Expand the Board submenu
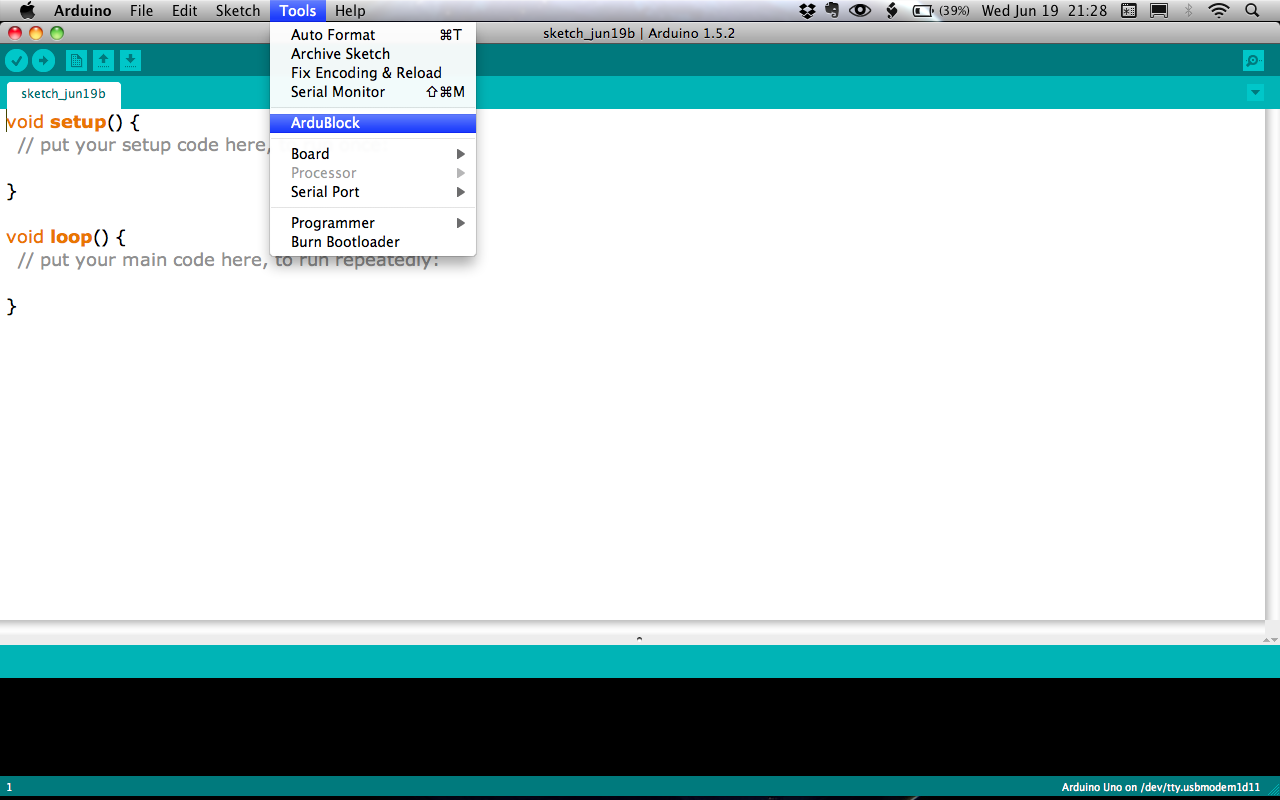1280x800 pixels. point(373,154)
